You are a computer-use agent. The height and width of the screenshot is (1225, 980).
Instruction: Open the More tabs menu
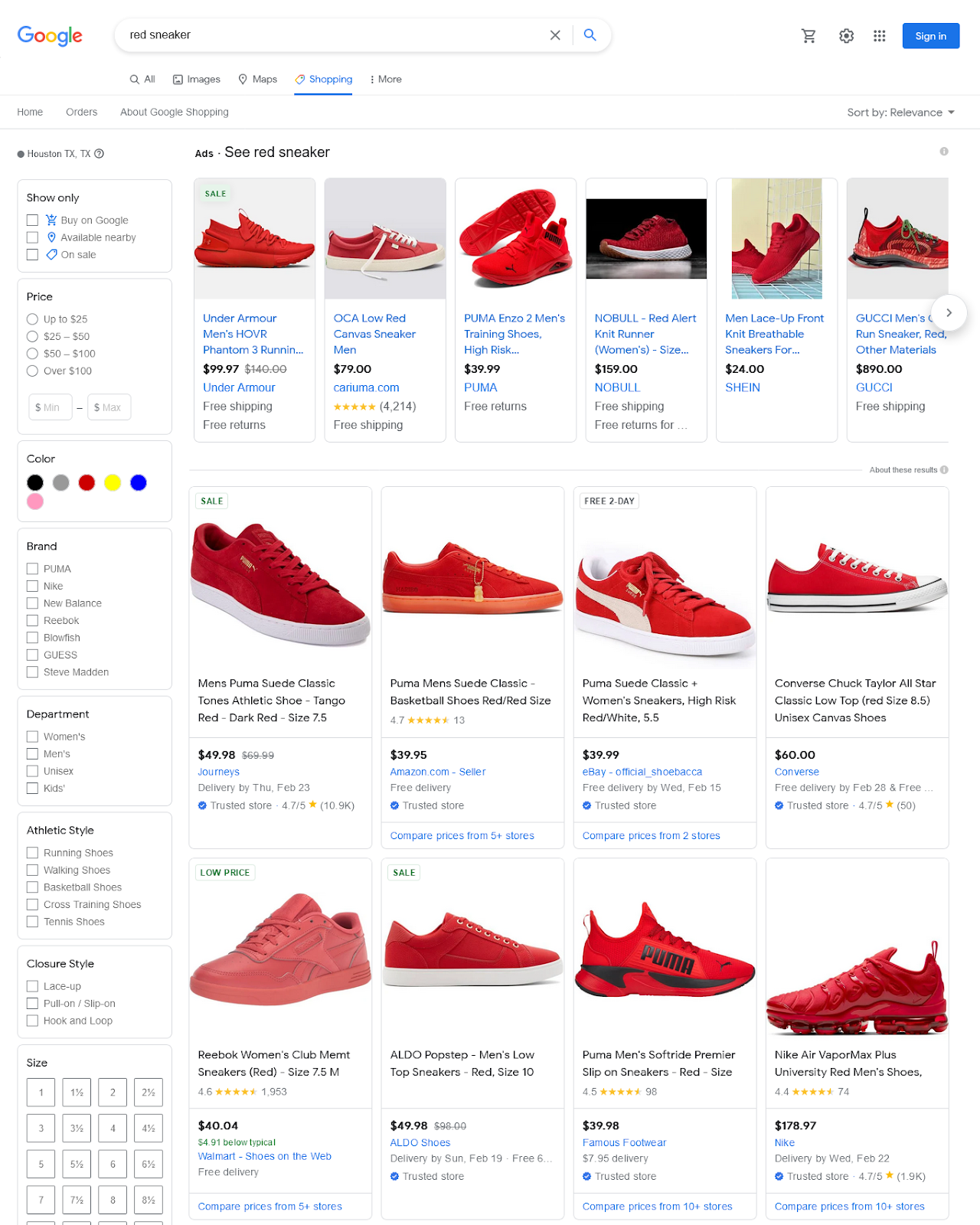pos(386,79)
